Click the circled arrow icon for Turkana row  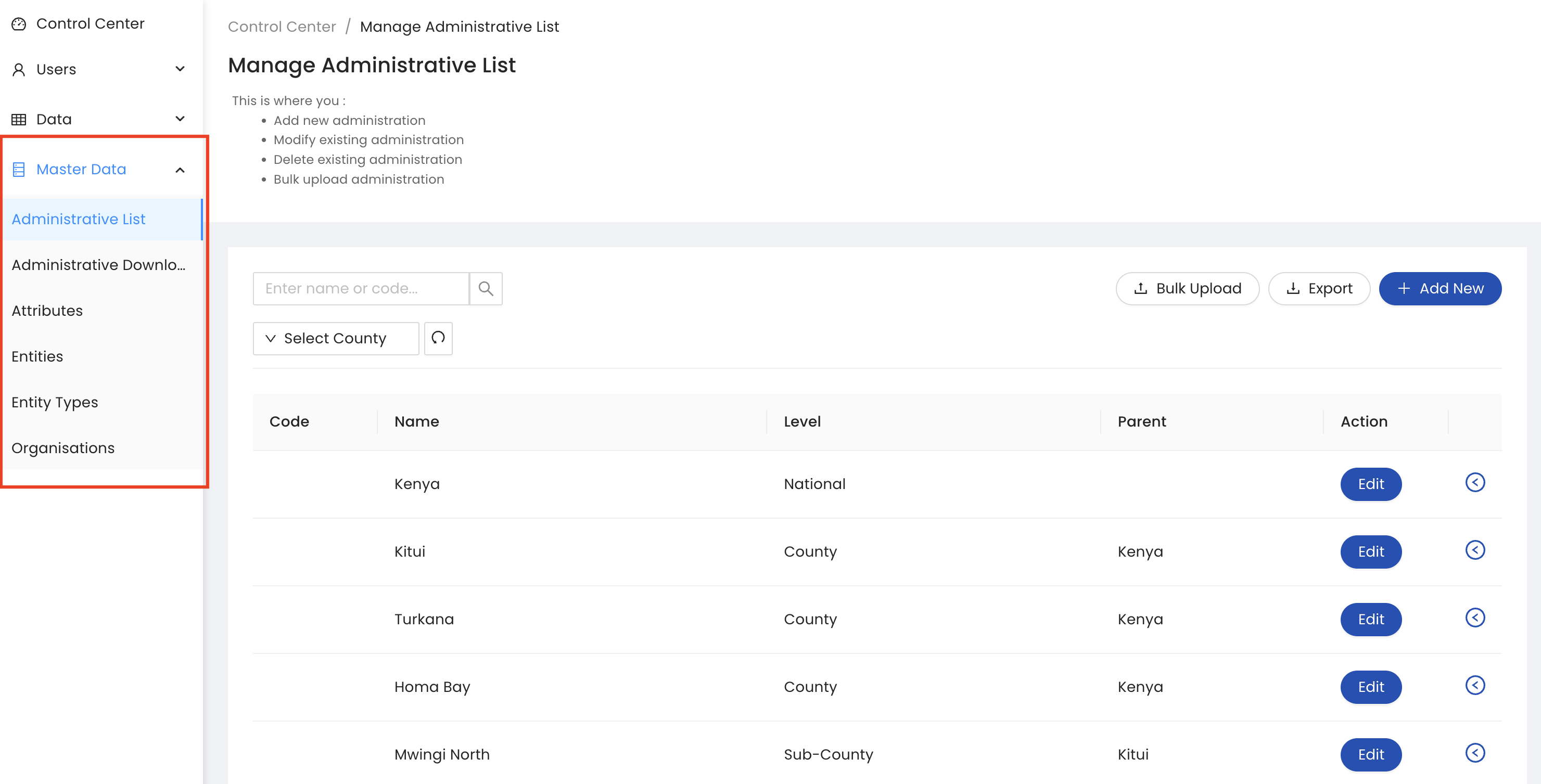coord(1474,618)
